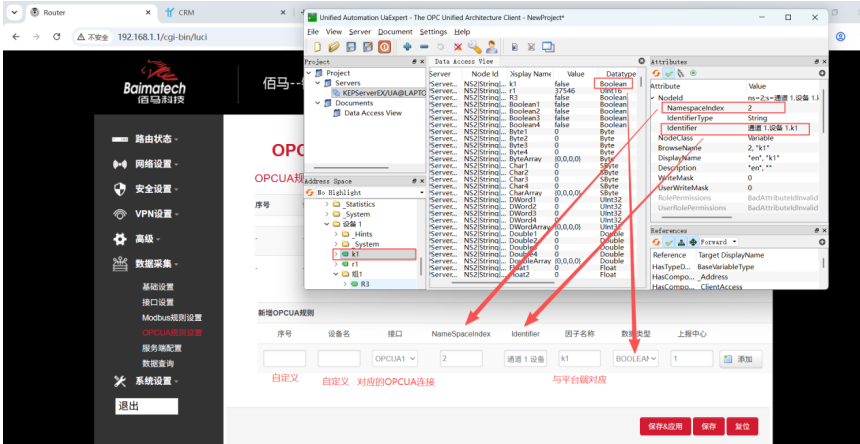The width and height of the screenshot is (860, 444).
Task: Open the Forward direction dropdown in References
Action: pos(720,242)
